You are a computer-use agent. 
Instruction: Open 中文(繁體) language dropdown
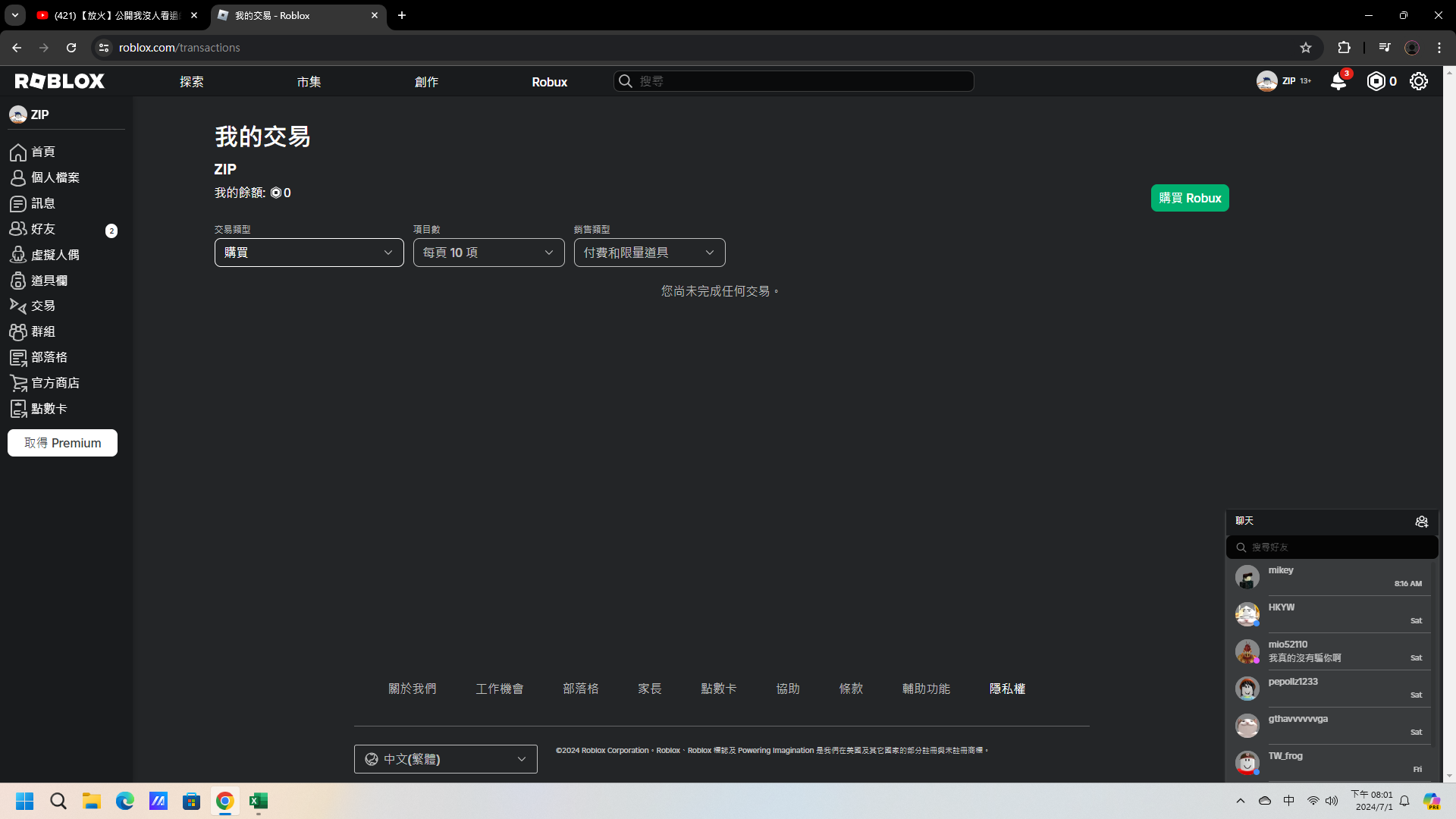point(446,759)
